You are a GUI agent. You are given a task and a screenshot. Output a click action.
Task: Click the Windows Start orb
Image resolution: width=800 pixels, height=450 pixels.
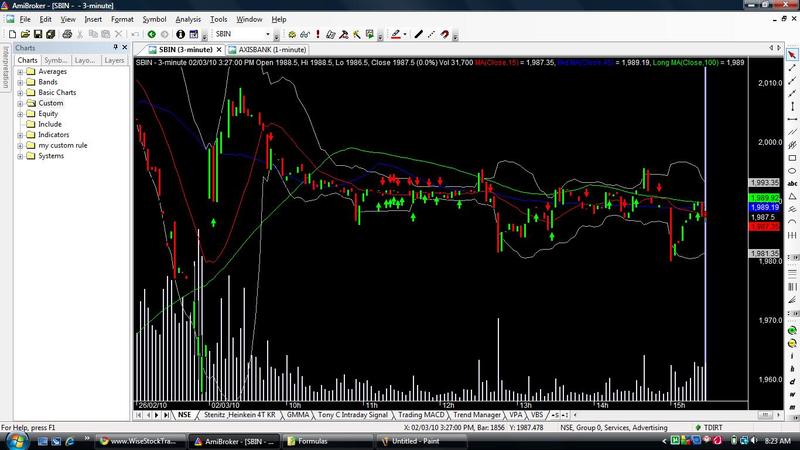click(x=17, y=440)
